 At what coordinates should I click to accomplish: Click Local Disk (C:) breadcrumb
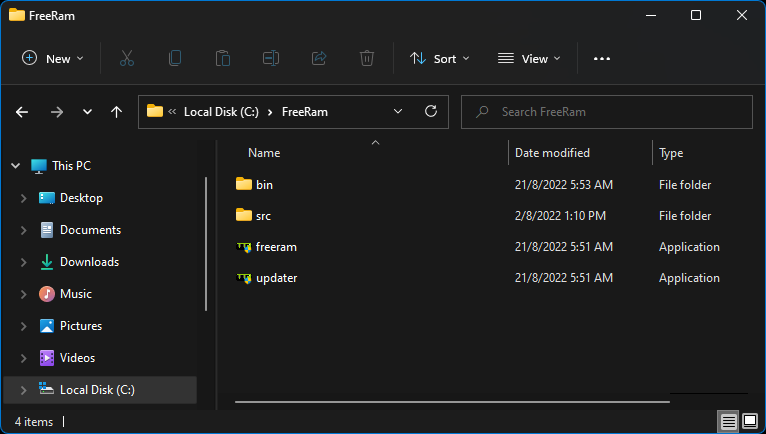tap(221, 112)
